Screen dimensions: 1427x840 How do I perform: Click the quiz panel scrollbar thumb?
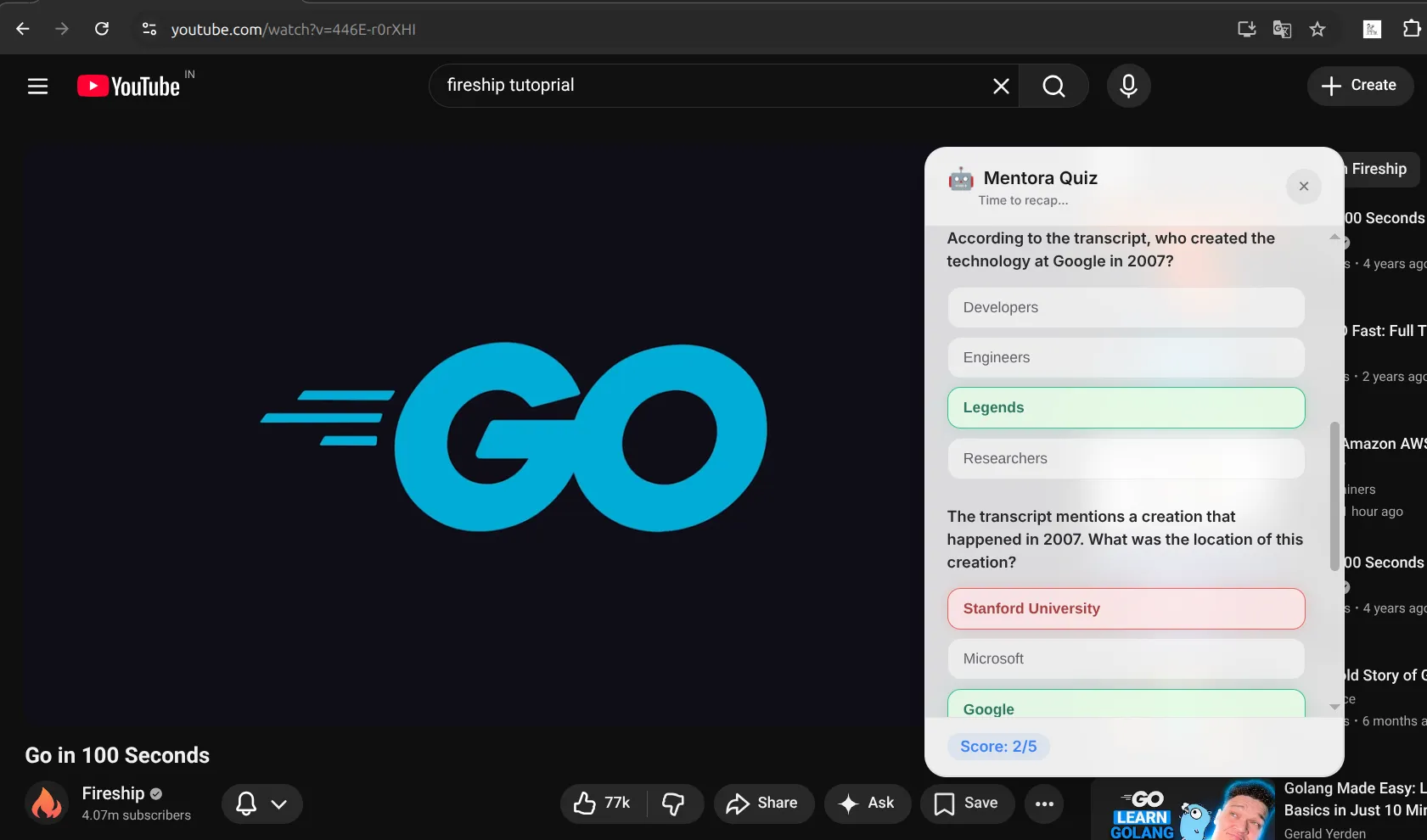[x=1334, y=496]
